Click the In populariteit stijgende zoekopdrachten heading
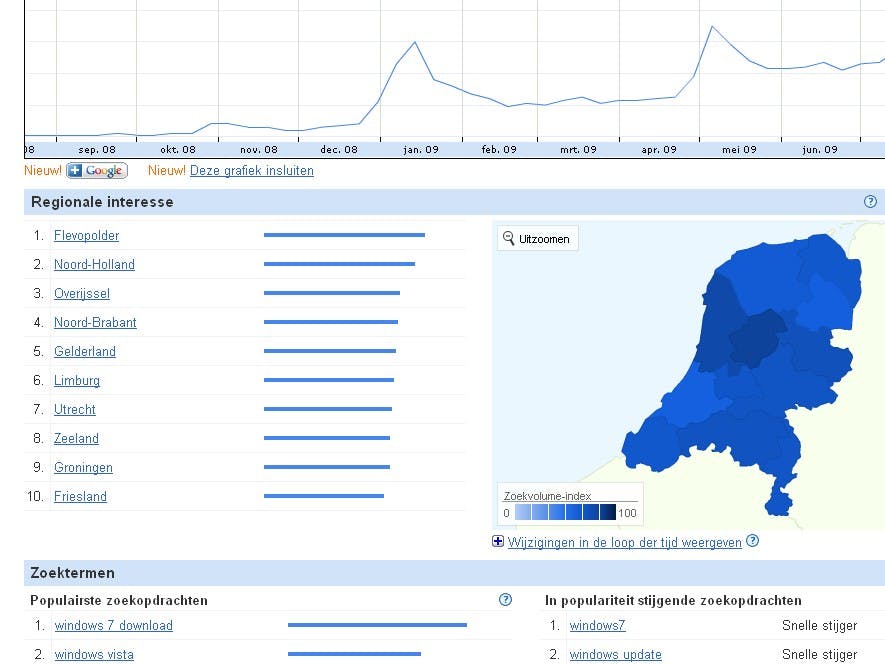This screenshot has height=664, width=885. [x=673, y=600]
